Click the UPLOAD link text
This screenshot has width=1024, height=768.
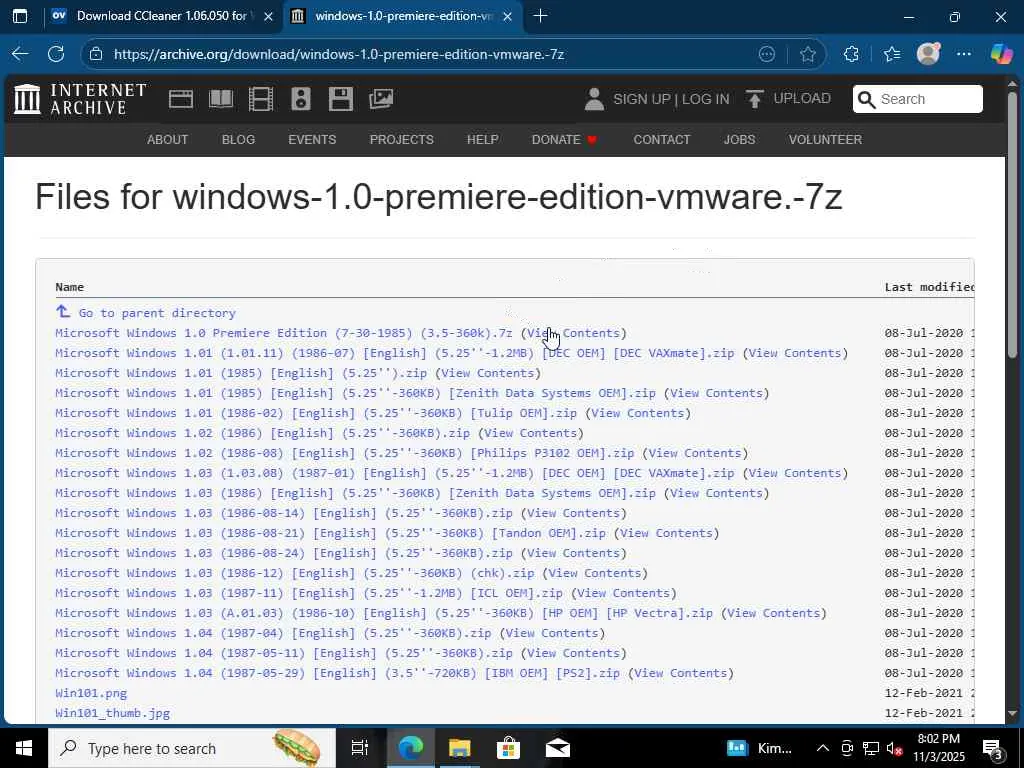(x=802, y=99)
